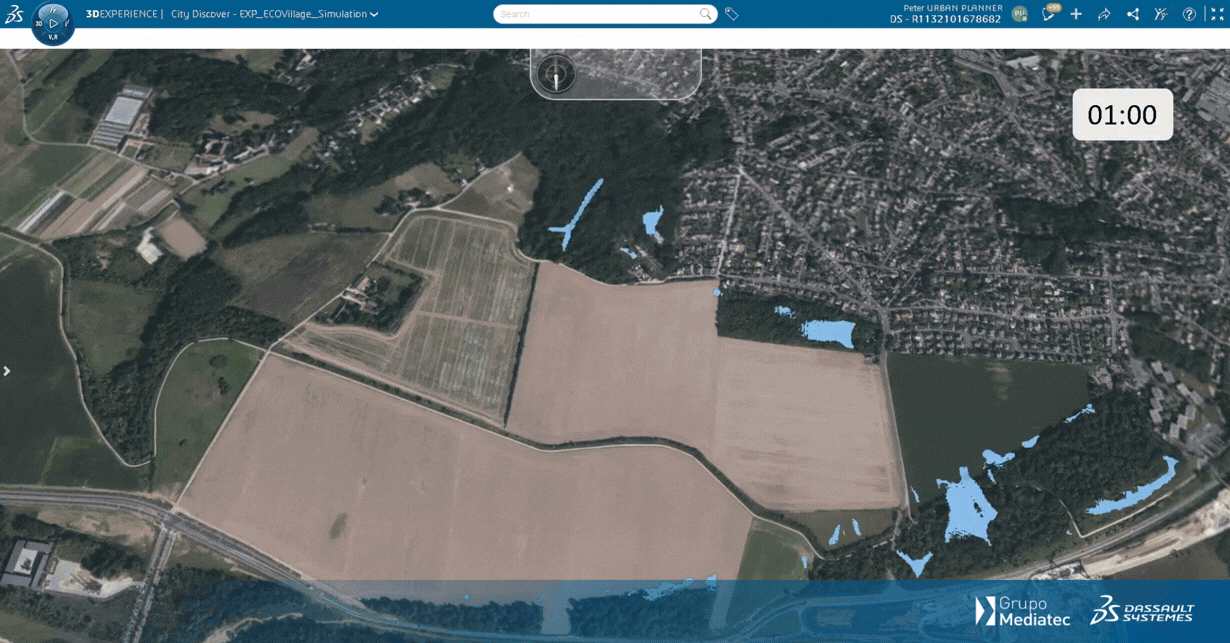Open the tag icon next to search
The height and width of the screenshot is (643, 1230).
(732, 14)
